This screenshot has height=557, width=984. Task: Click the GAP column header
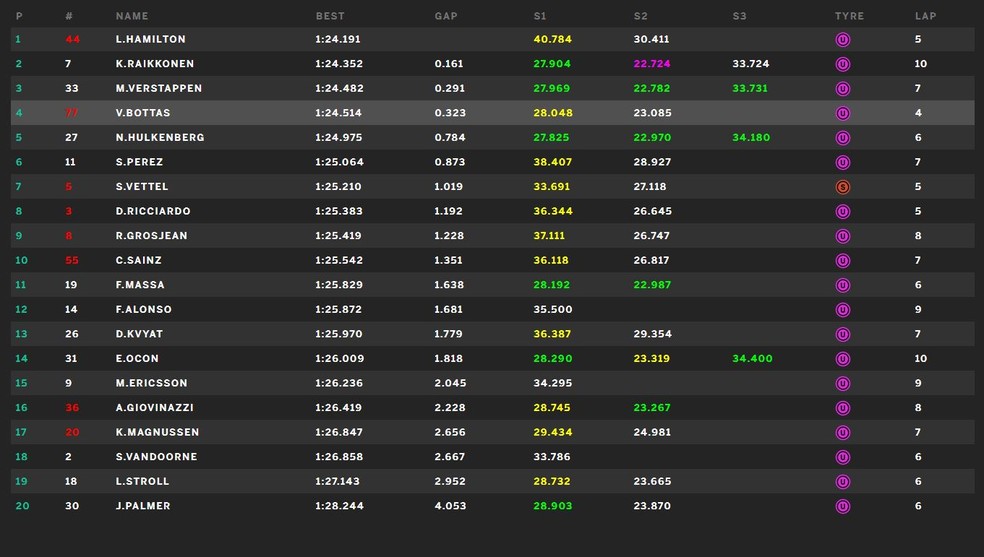(446, 16)
